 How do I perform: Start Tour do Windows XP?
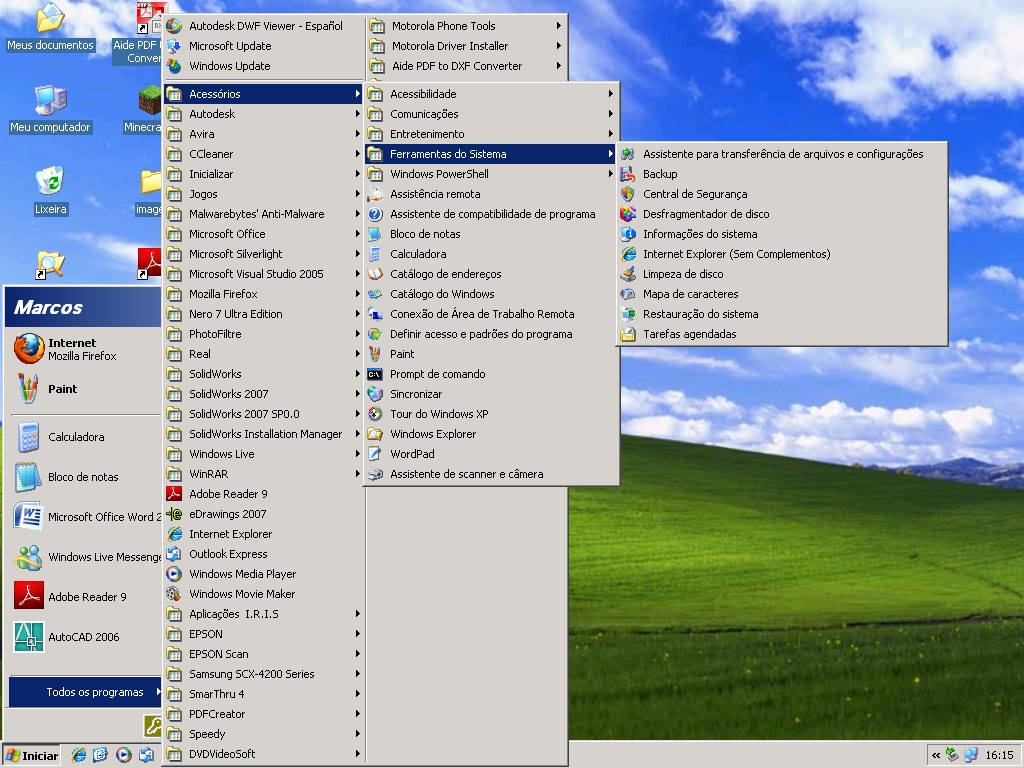click(x=491, y=414)
